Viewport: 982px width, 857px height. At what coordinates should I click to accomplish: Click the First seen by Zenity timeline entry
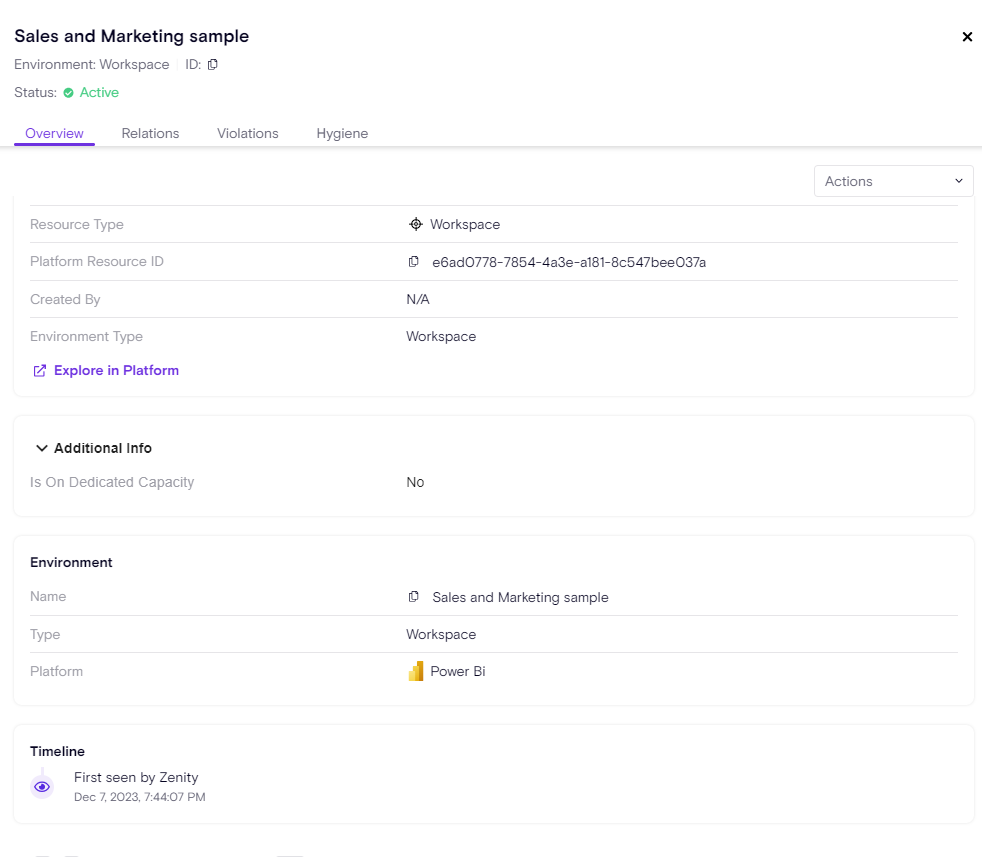click(136, 777)
